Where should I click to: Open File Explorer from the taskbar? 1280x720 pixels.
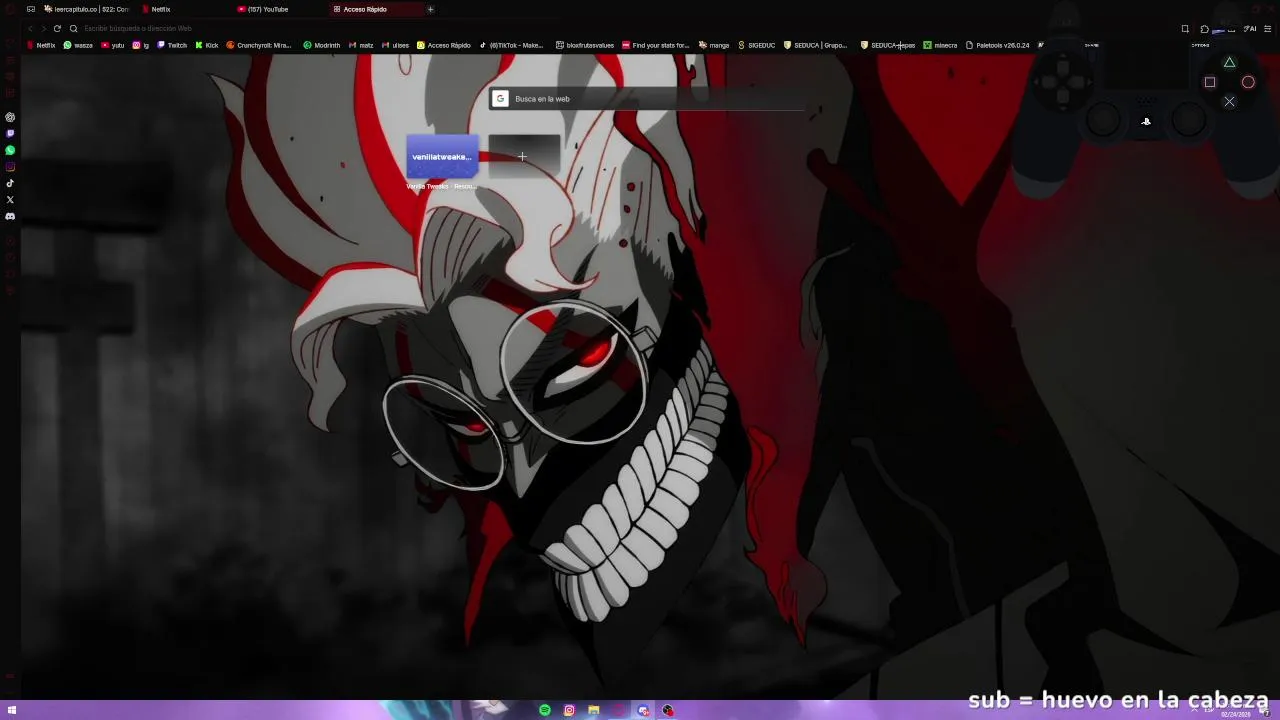click(594, 710)
